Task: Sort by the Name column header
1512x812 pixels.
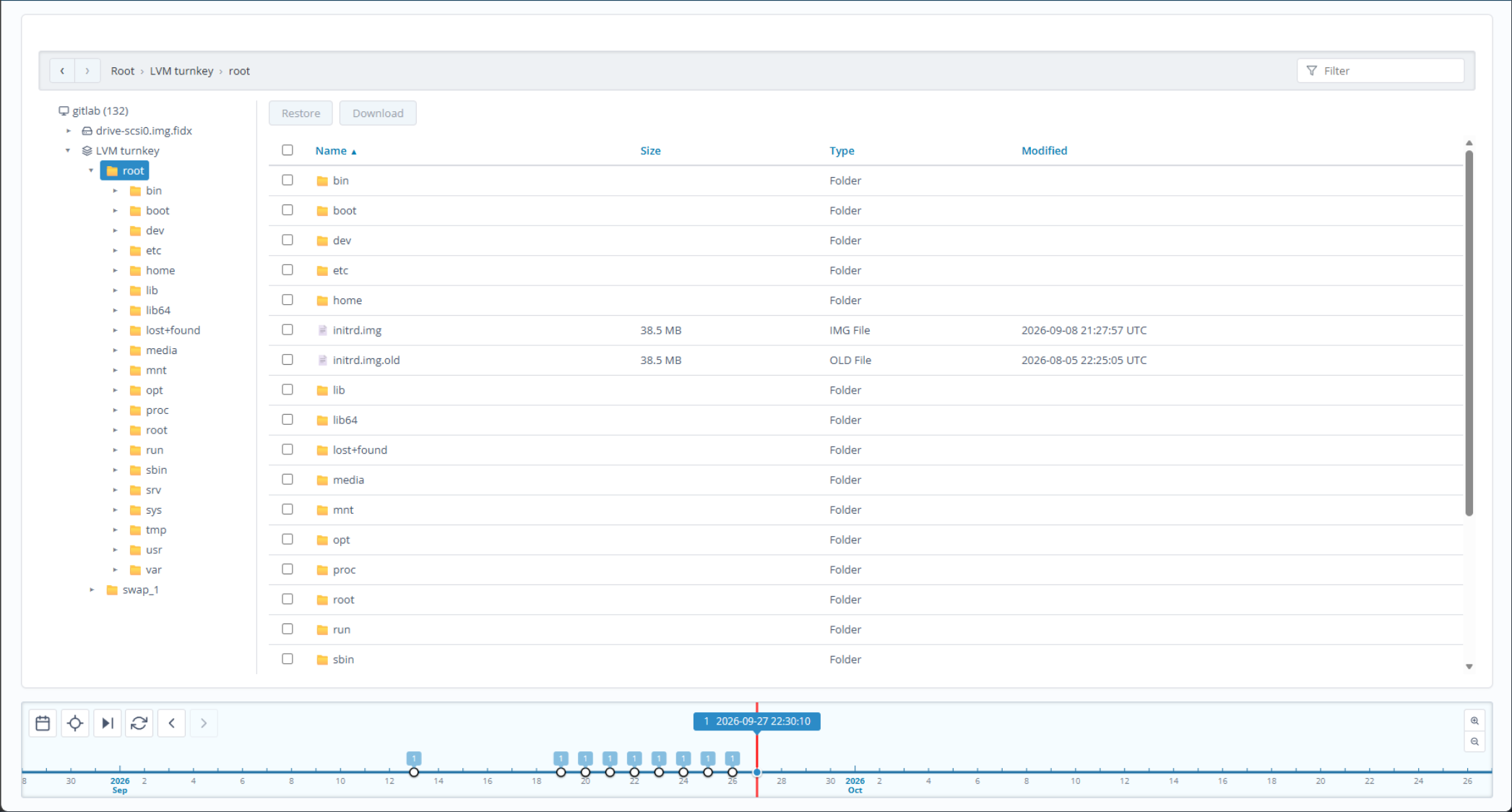Action: [335, 150]
